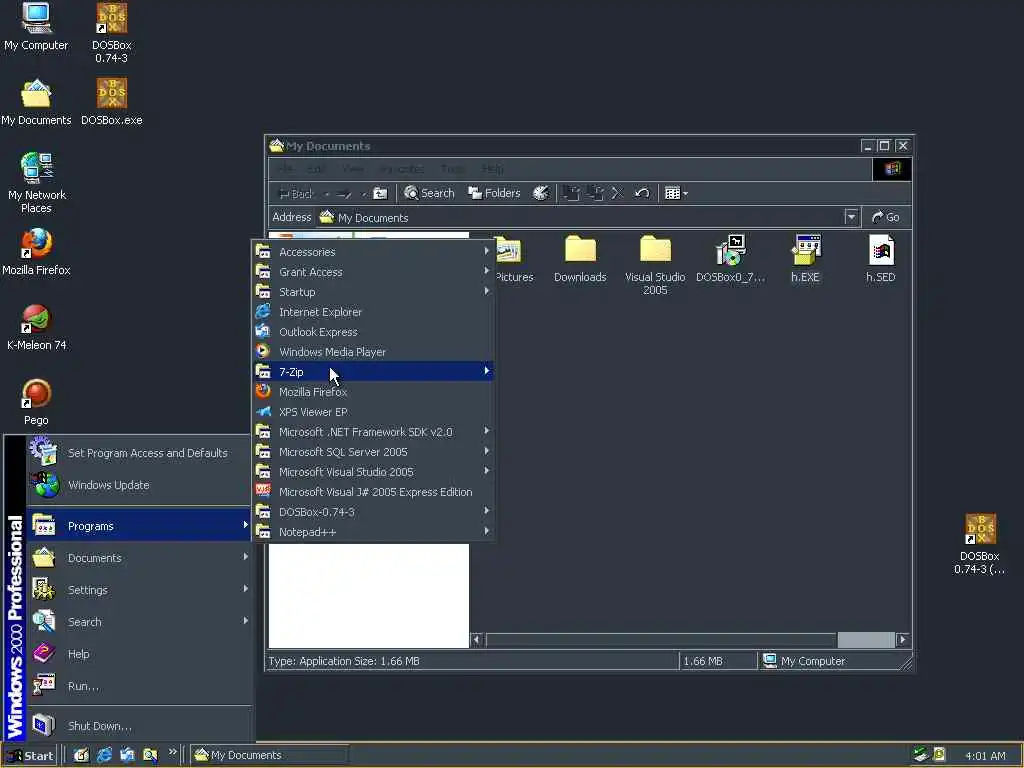This screenshot has width=1024, height=768.
Task: Open the Downloads folder in My Documents
Action: pos(580,259)
